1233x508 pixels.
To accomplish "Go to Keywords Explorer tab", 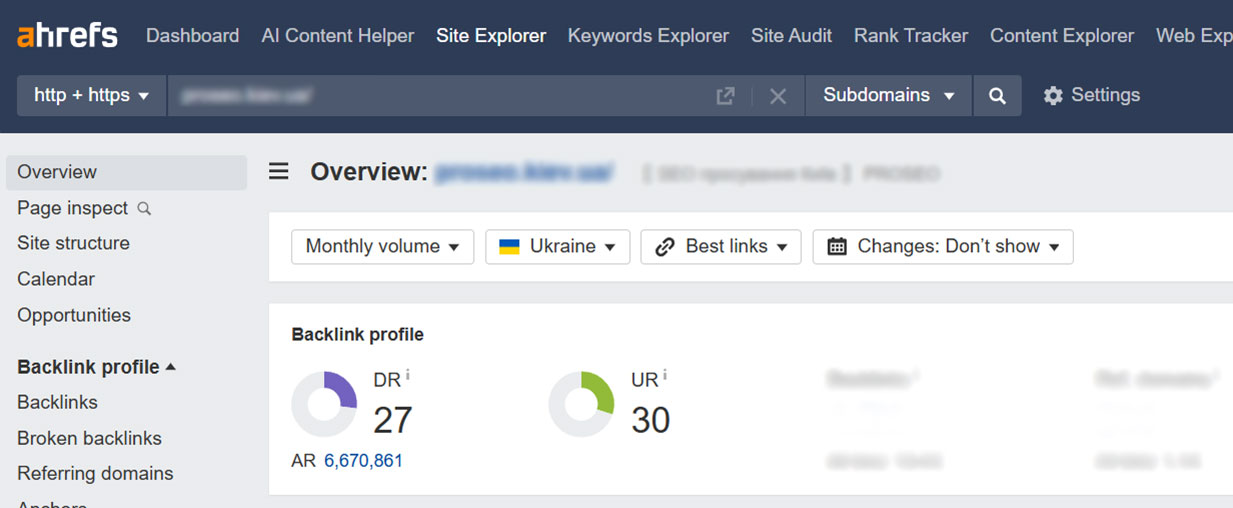I will (x=648, y=36).
